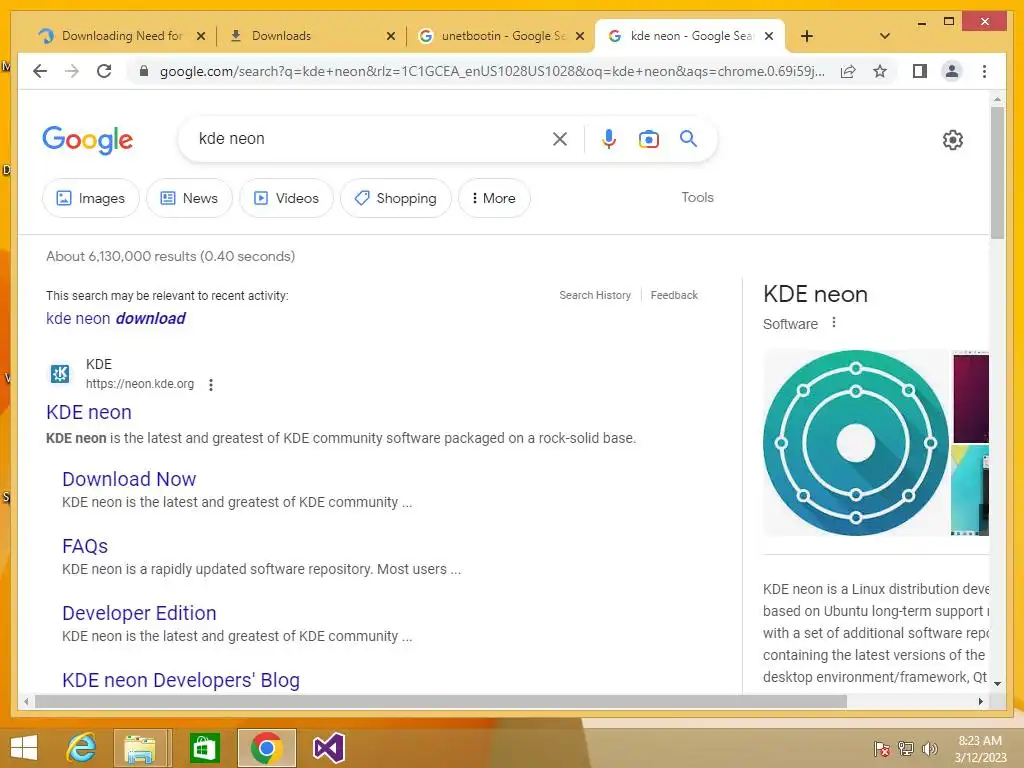1024x768 pixels.
Task: Close the kde neon Google Search tab
Action: [769, 36]
